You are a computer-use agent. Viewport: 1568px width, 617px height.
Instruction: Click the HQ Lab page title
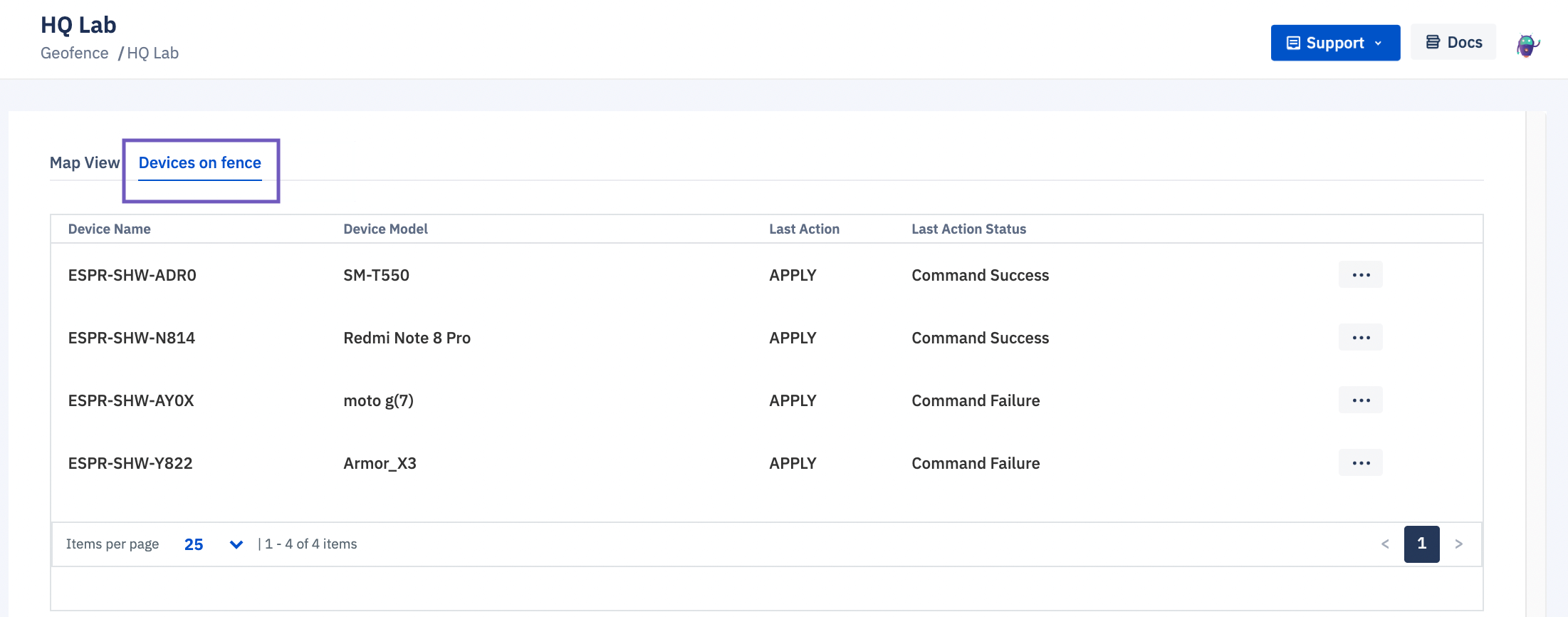click(x=78, y=25)
